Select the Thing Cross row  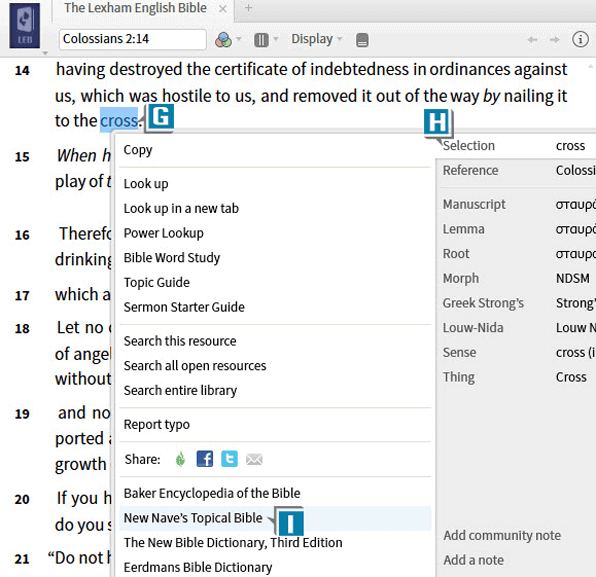(516, 378)
